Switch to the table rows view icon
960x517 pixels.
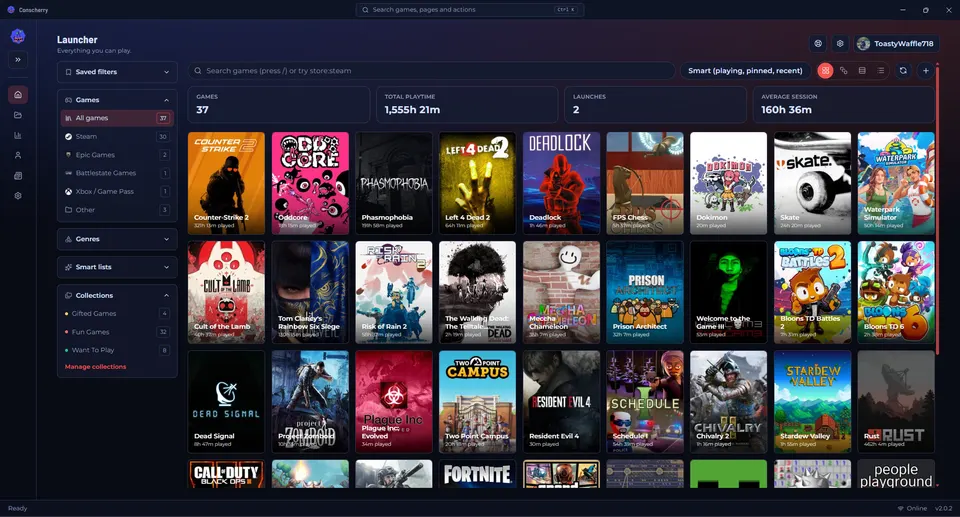point(862,70)
